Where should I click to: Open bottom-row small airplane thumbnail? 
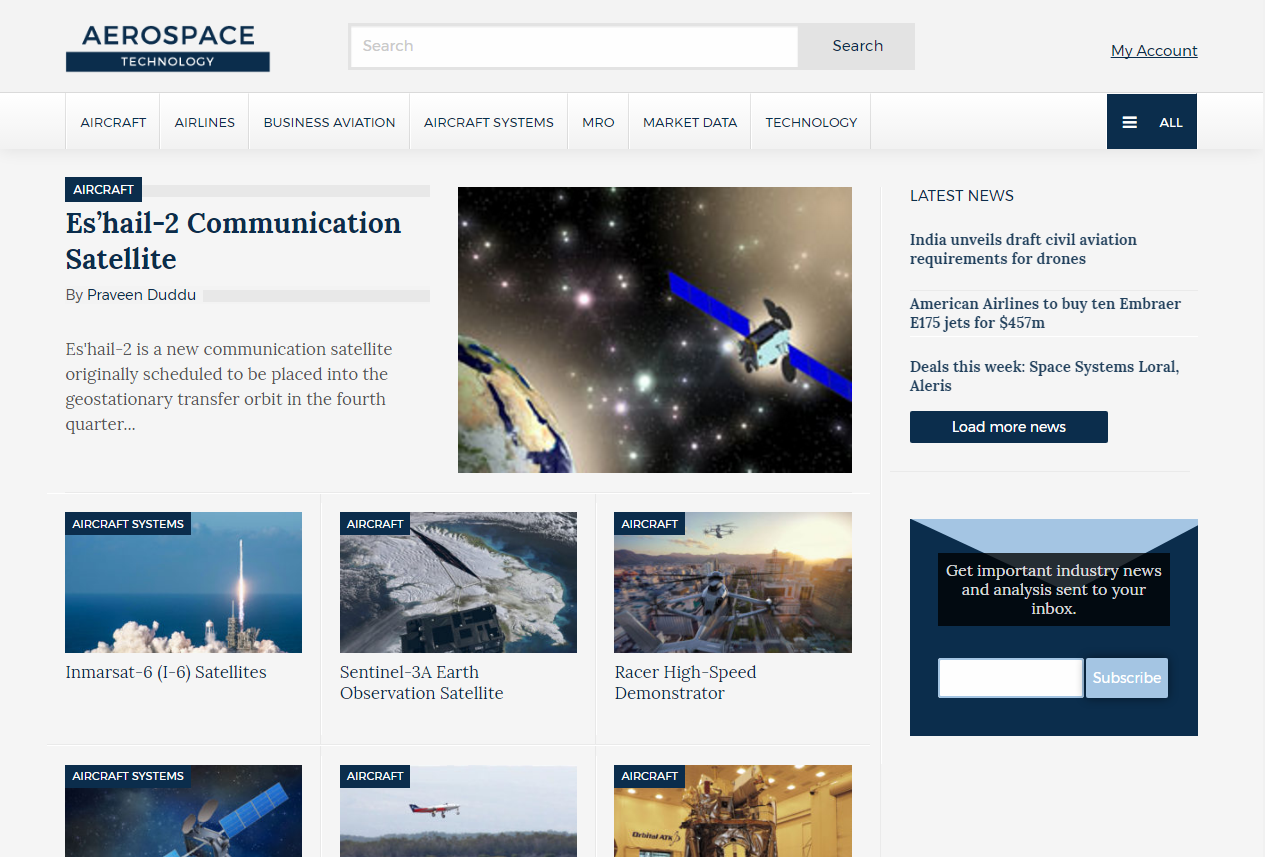(x=458, y=811)
